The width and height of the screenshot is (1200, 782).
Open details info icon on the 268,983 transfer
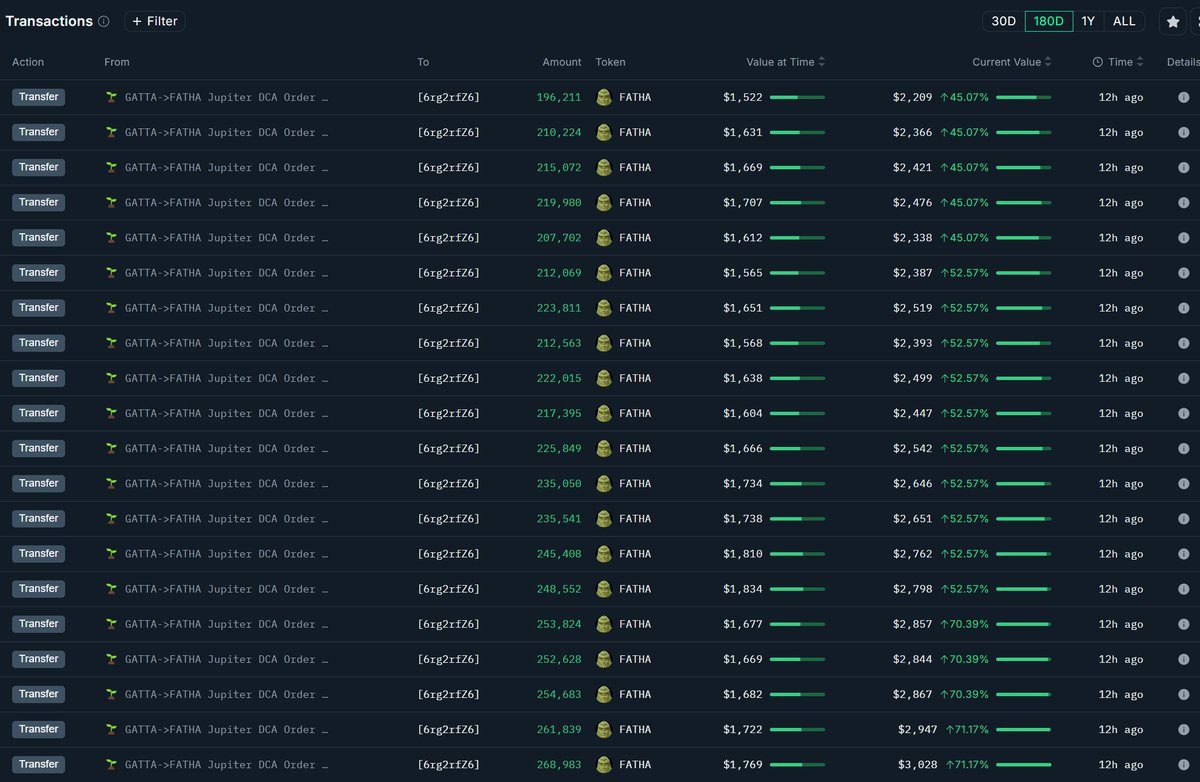[1184, 764]
